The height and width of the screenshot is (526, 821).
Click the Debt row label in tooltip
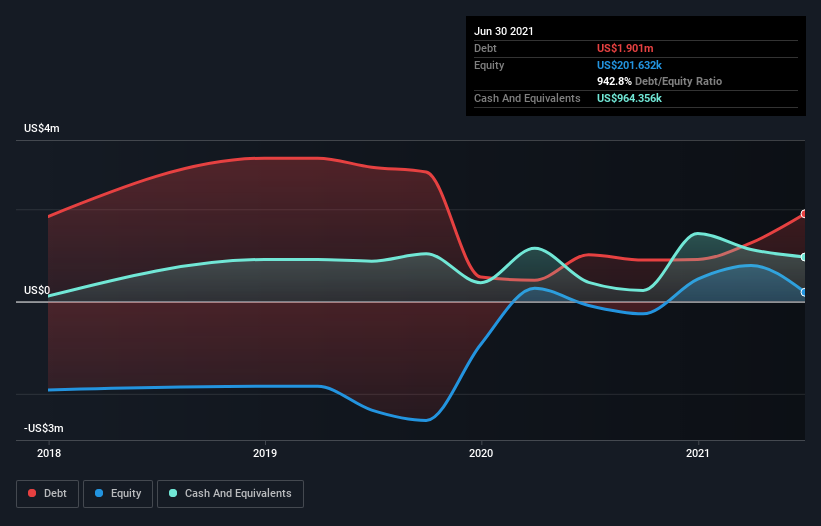coord(485,48)
